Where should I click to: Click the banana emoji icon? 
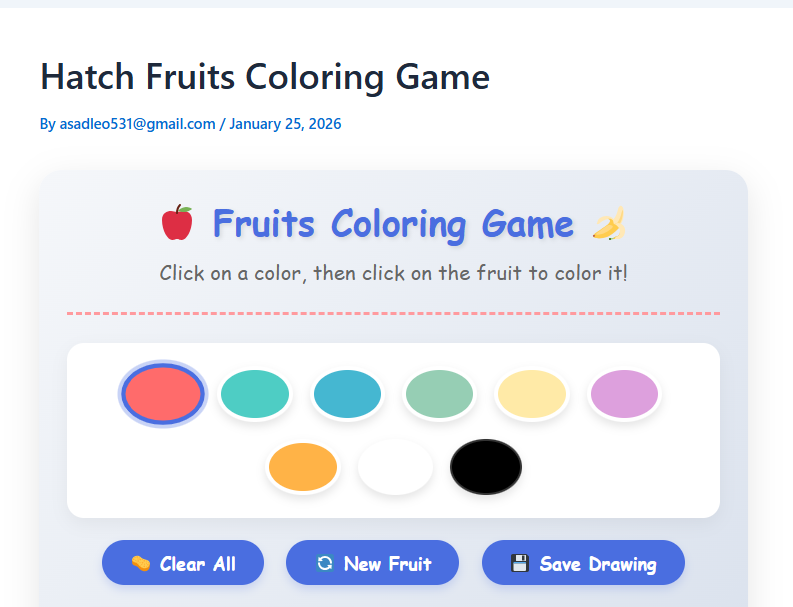[609, 223]
